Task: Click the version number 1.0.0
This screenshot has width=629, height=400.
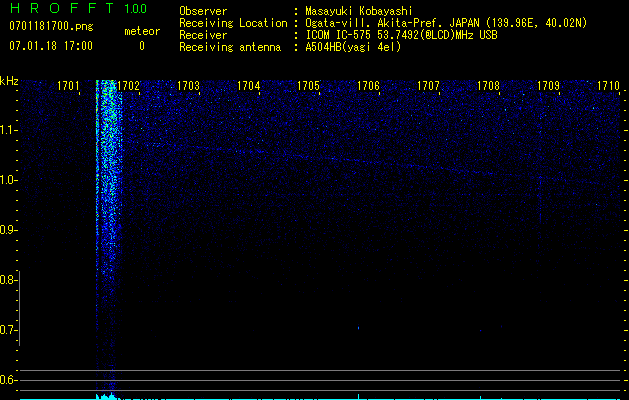Action: (136, 8)
